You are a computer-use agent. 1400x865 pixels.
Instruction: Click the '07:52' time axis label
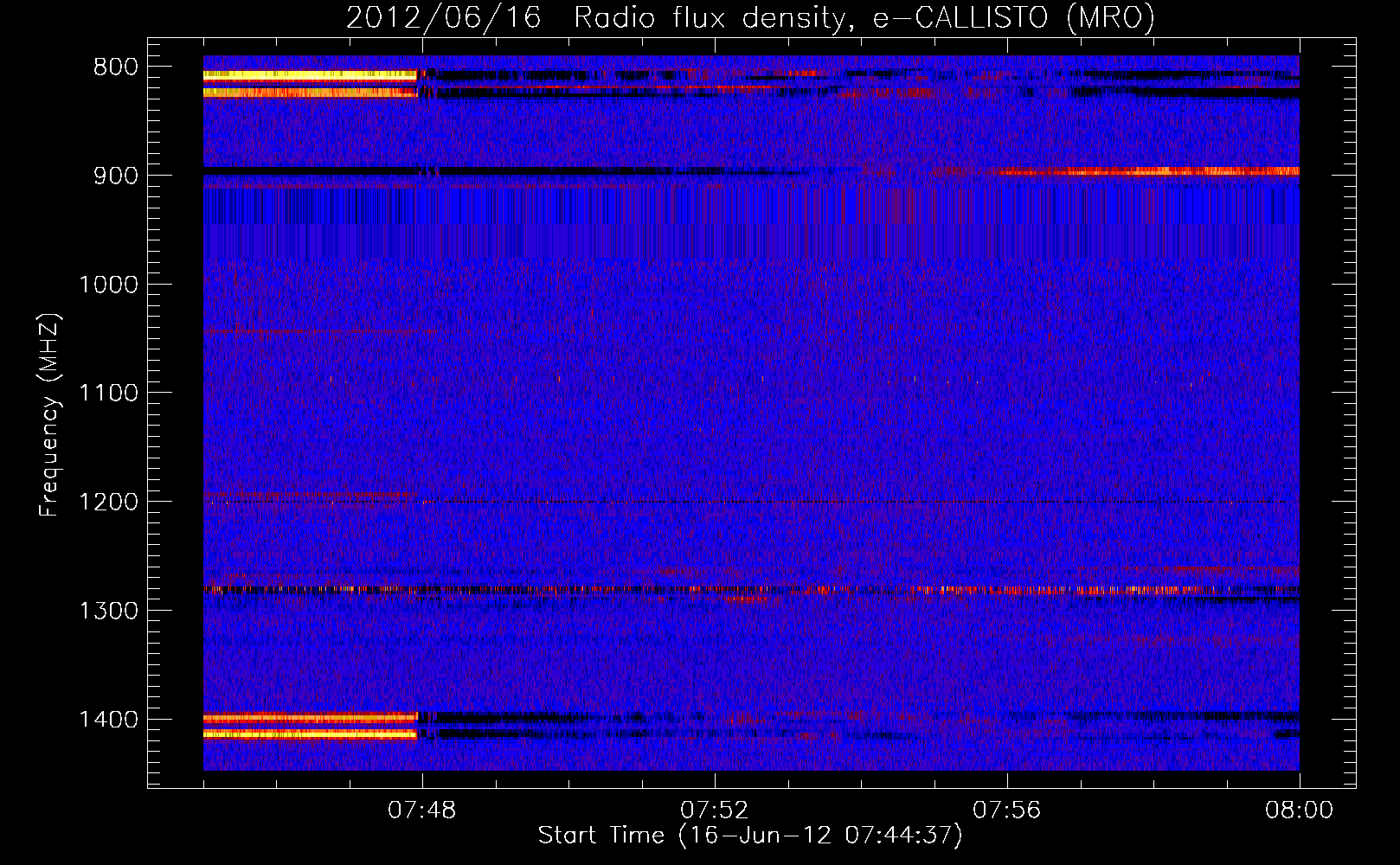(x=714, y=811)
